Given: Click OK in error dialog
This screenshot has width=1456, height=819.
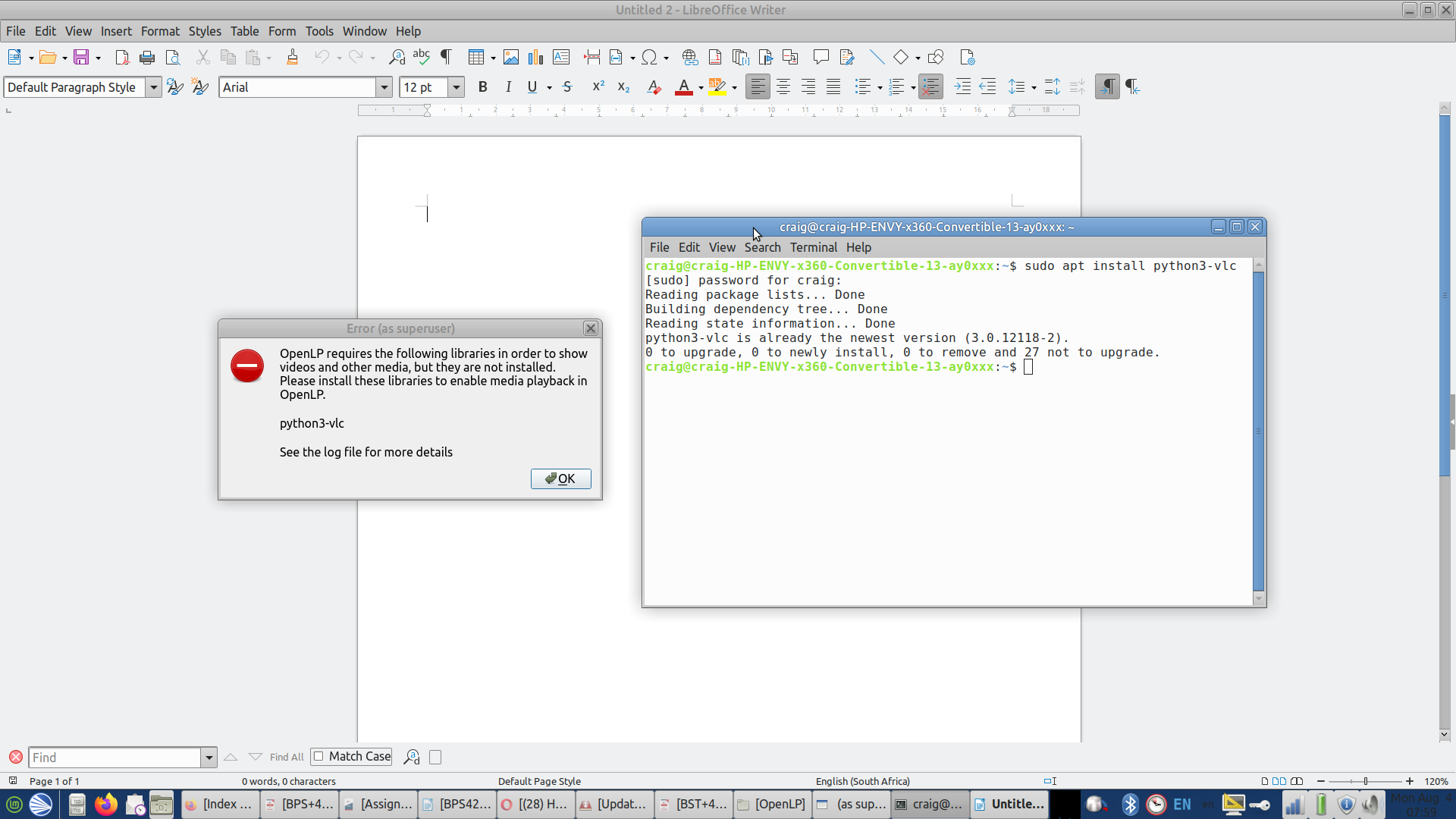Looking at the screenshot, I should coord(560,479).
